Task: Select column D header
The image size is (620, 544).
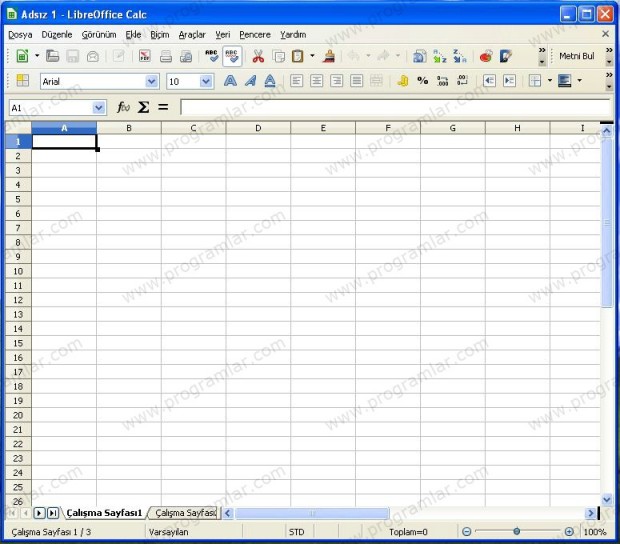Action: tap(258, 128)
